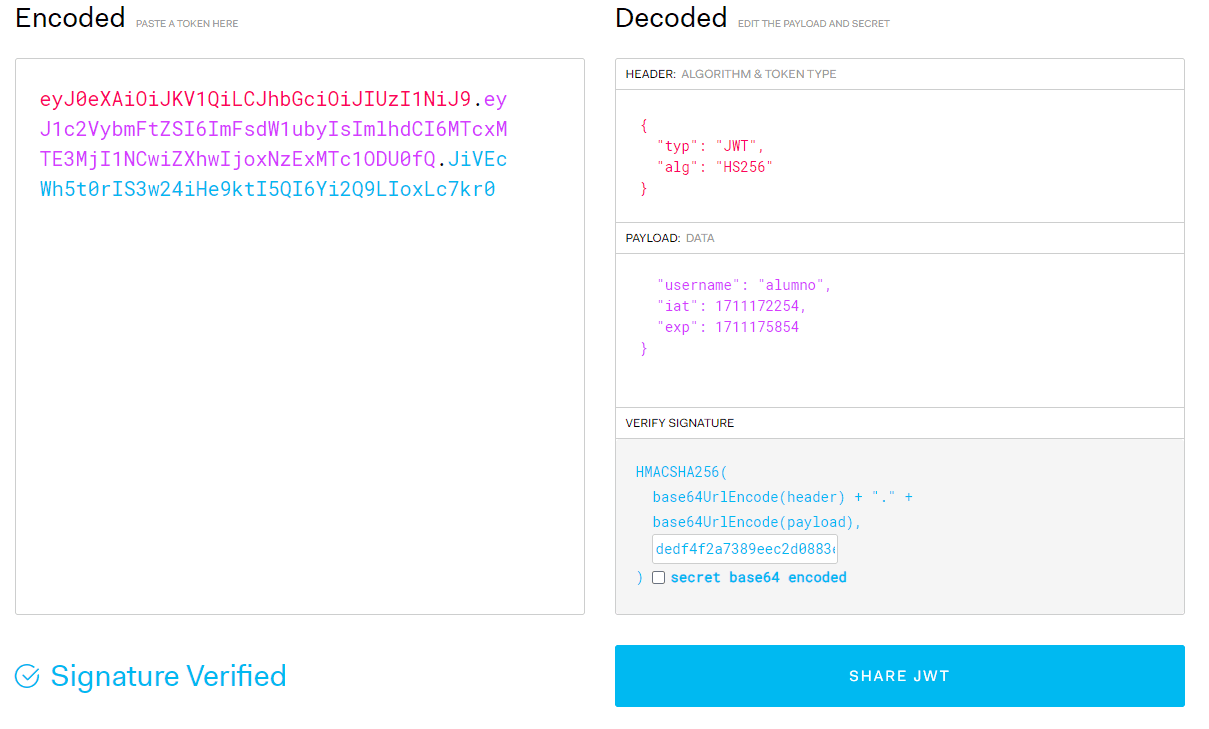
Task: Select the VERIFY SIGNATURE section label
Action: pyautogui.click(x=679, y=423)
